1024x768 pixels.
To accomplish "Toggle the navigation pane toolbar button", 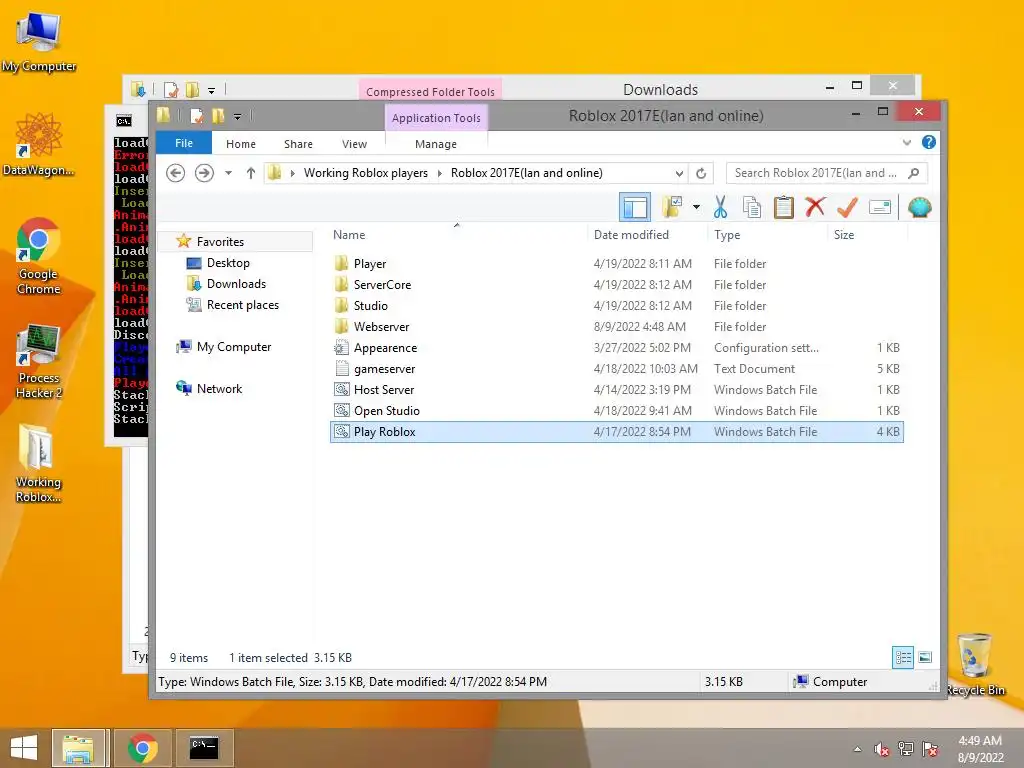I will click(634, 208).
